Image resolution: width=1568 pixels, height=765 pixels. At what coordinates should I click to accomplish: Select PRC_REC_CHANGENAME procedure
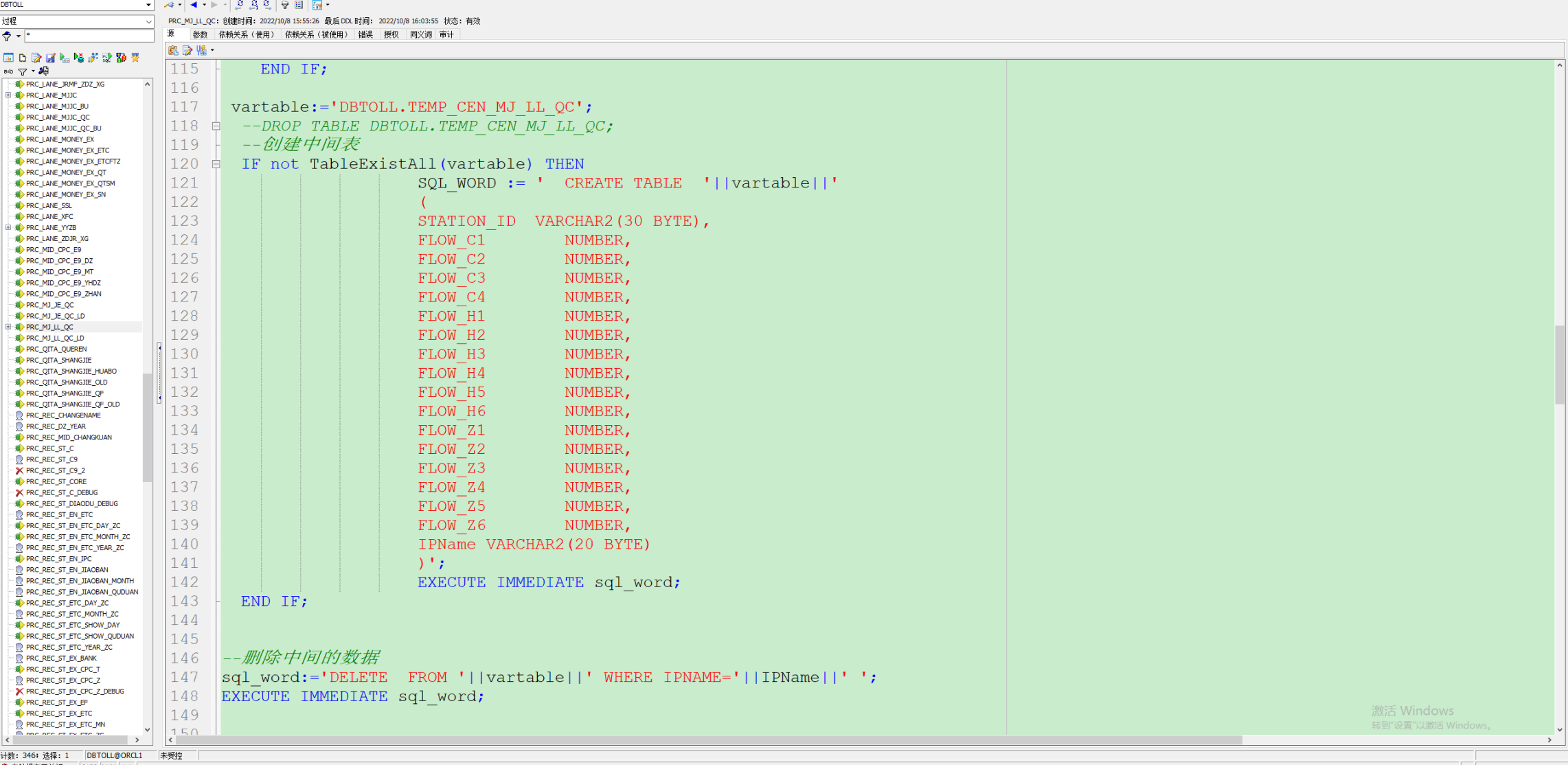coord(63,415)
